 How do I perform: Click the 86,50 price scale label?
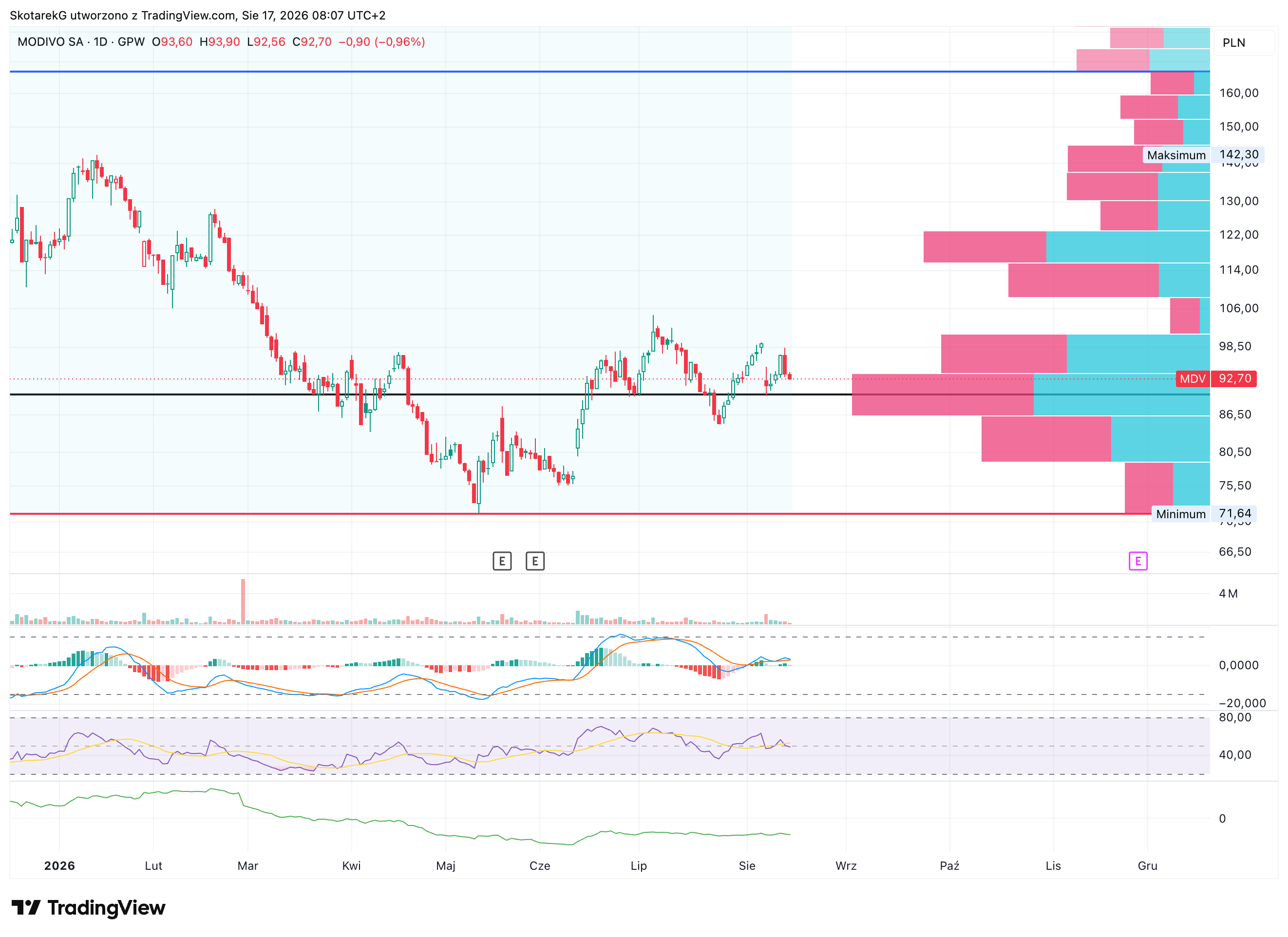(x=1235, y=414)
